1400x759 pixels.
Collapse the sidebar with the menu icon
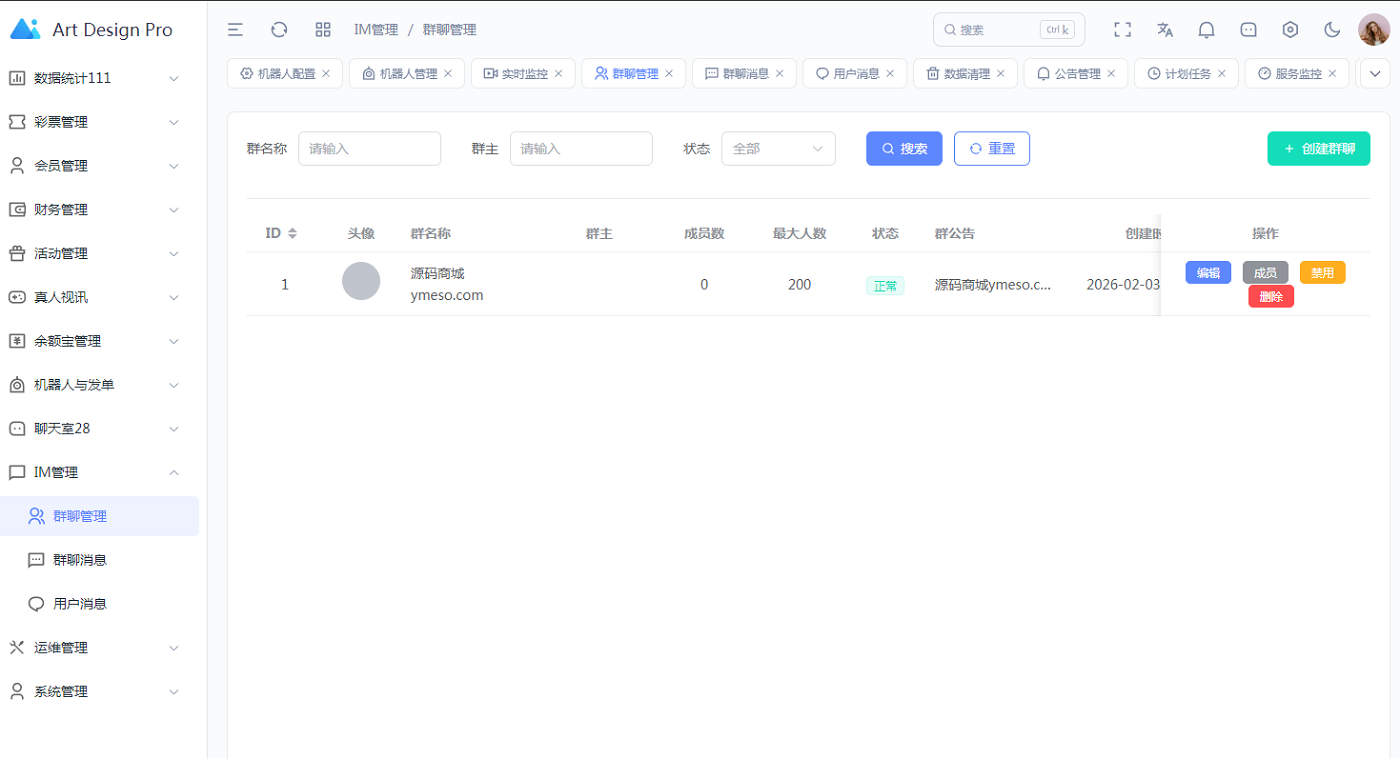click(235, 30)
